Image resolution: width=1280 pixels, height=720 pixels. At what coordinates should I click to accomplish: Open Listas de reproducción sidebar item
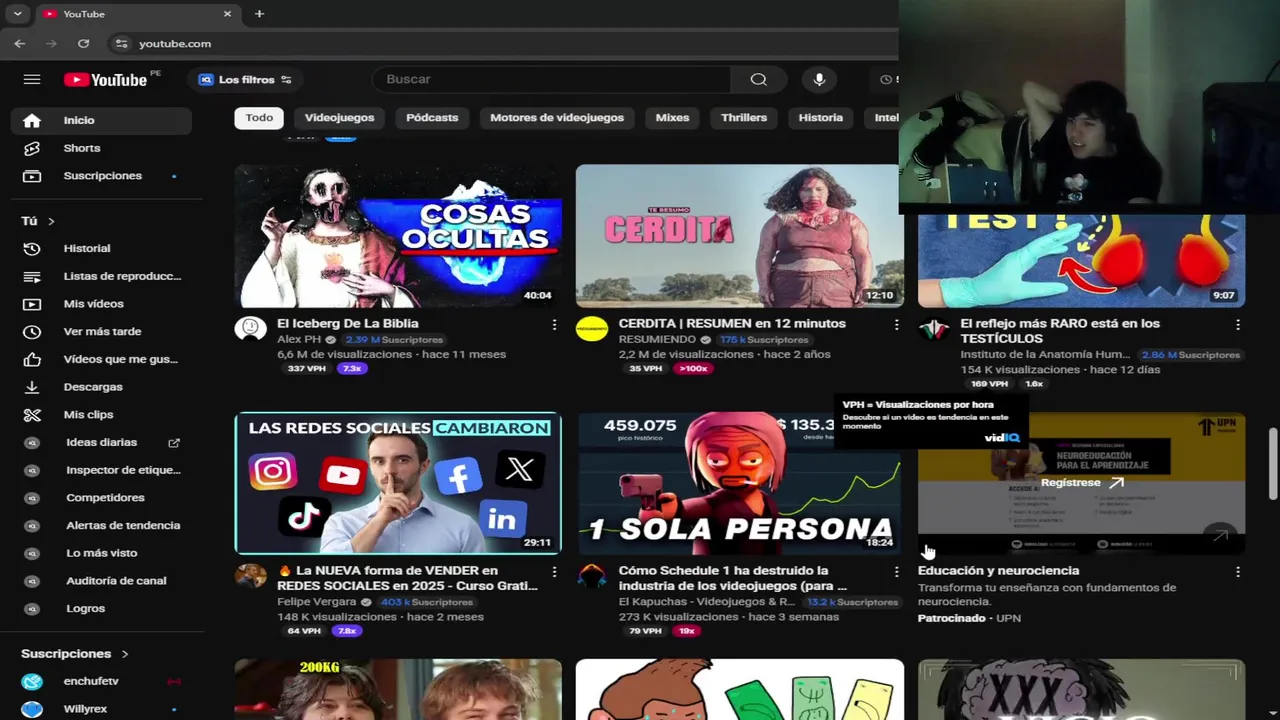coord(101,276)
